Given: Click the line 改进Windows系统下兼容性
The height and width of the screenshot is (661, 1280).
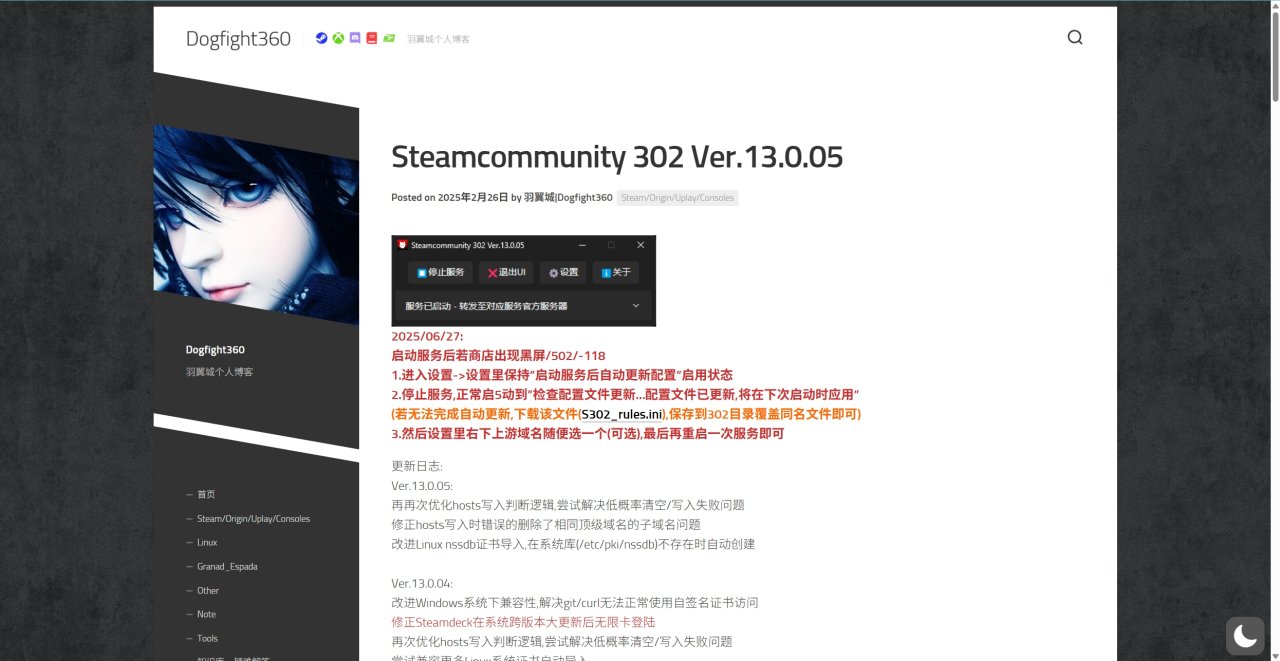Looking at the screenshot, I should (575, 603).
